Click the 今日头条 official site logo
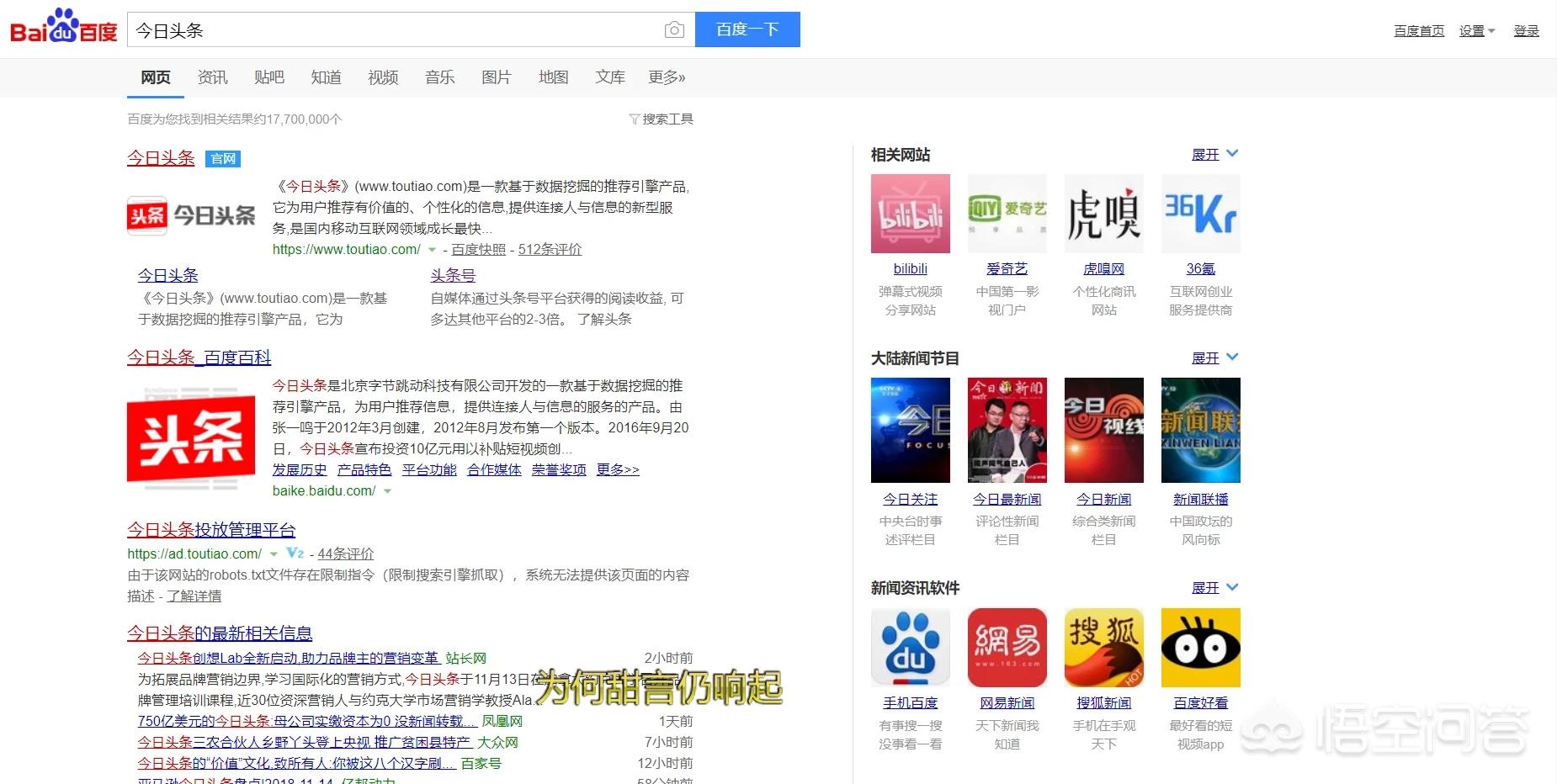1557x784 pixels. 191,215
